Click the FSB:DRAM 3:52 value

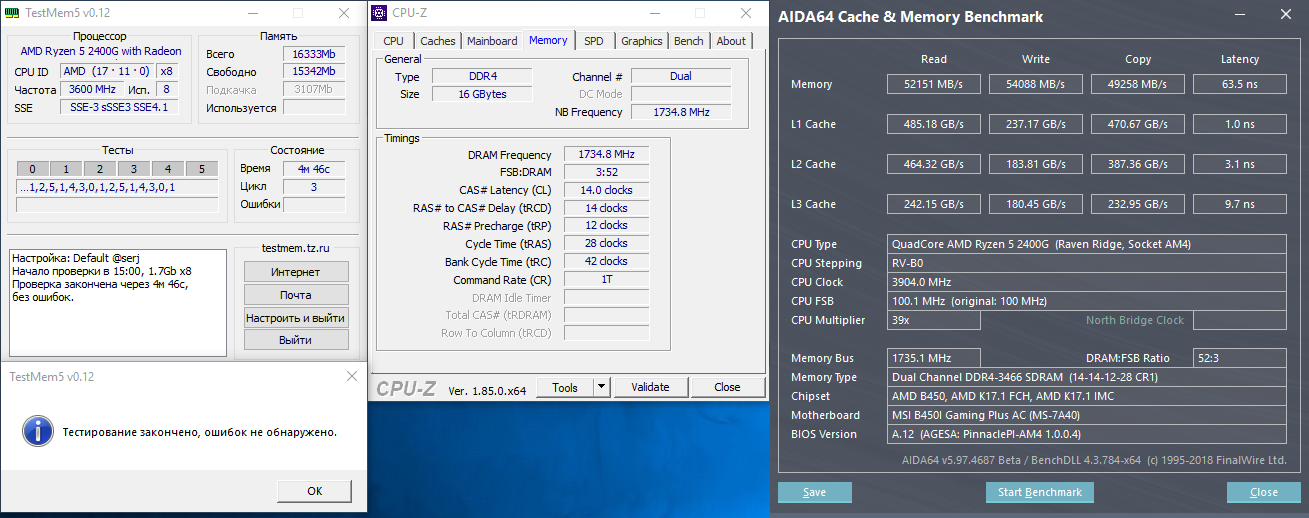[x=607, y=172]
